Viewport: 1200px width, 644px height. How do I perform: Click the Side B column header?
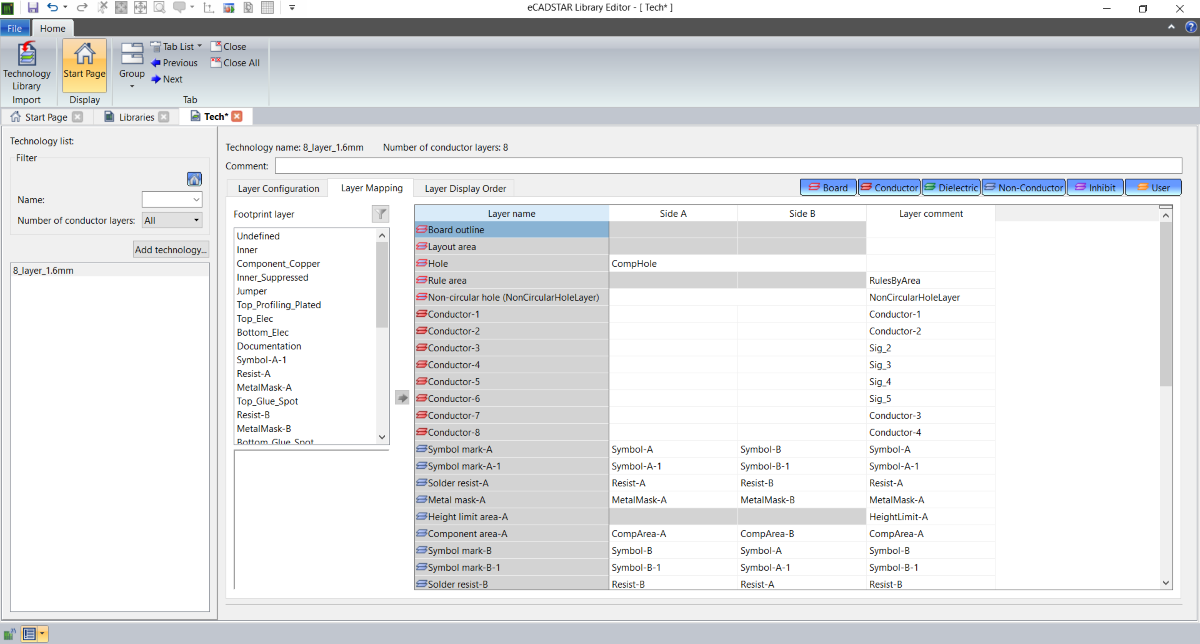802,213
